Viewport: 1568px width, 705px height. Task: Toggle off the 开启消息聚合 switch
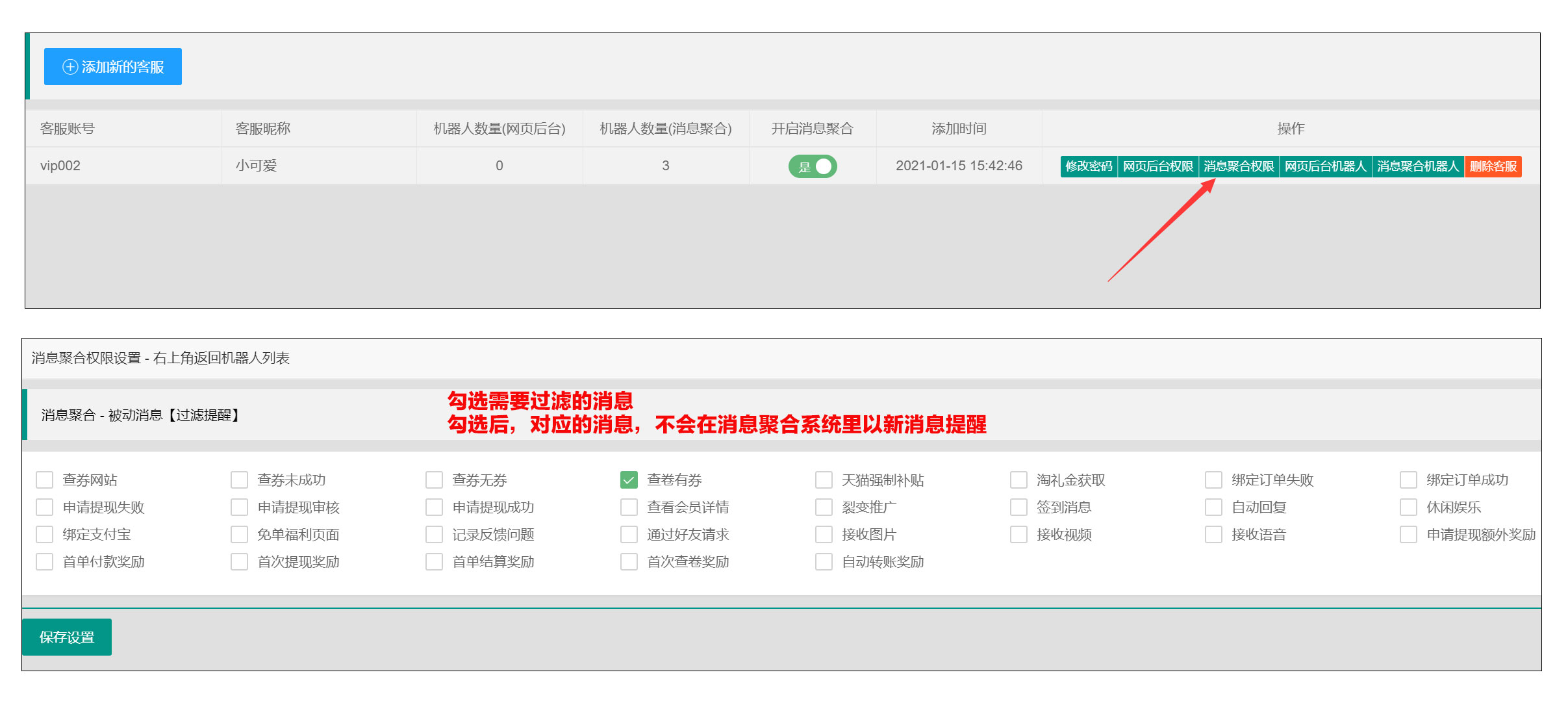point(812,166)
